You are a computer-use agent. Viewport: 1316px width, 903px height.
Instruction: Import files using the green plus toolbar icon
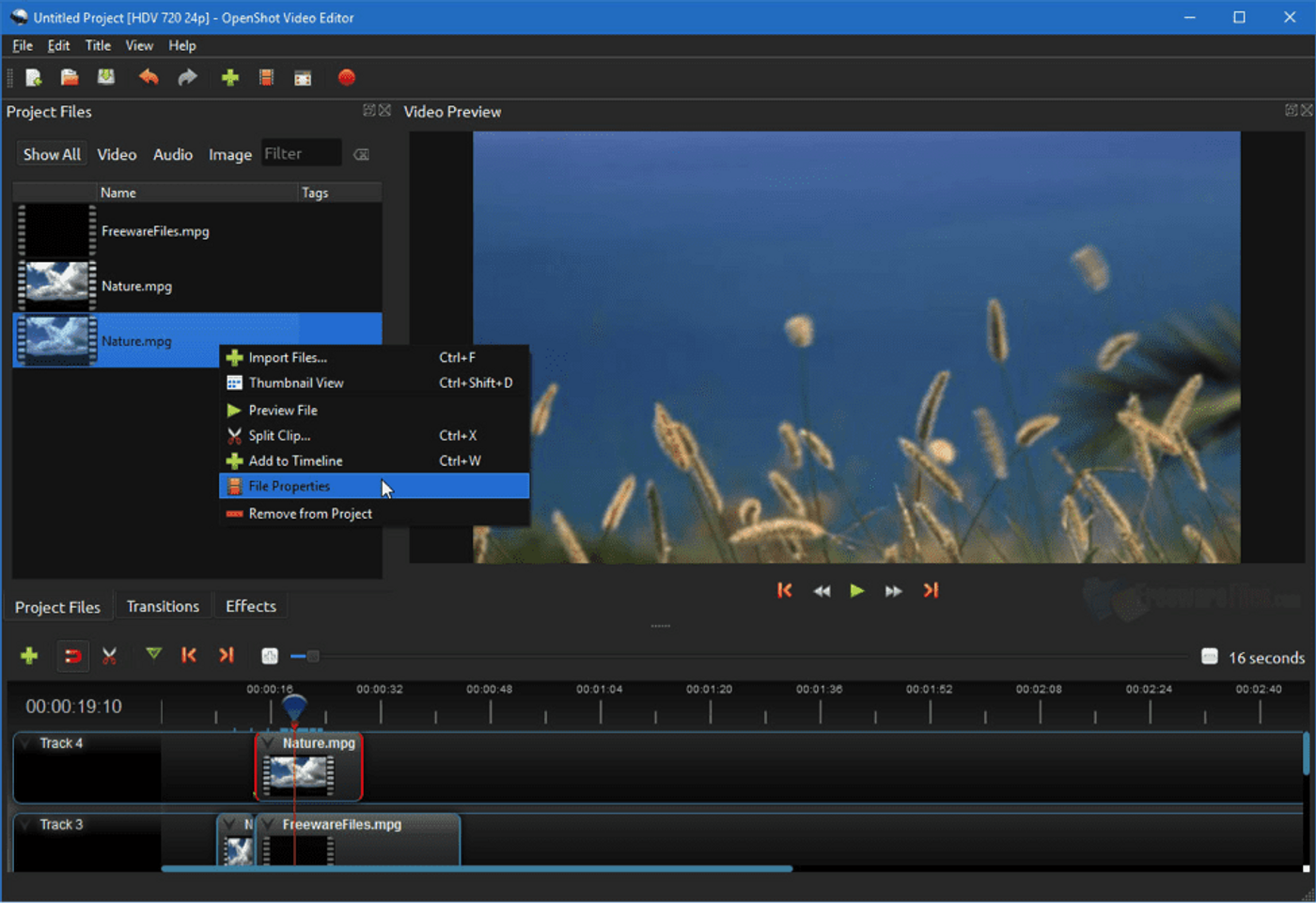coord(229,77)
